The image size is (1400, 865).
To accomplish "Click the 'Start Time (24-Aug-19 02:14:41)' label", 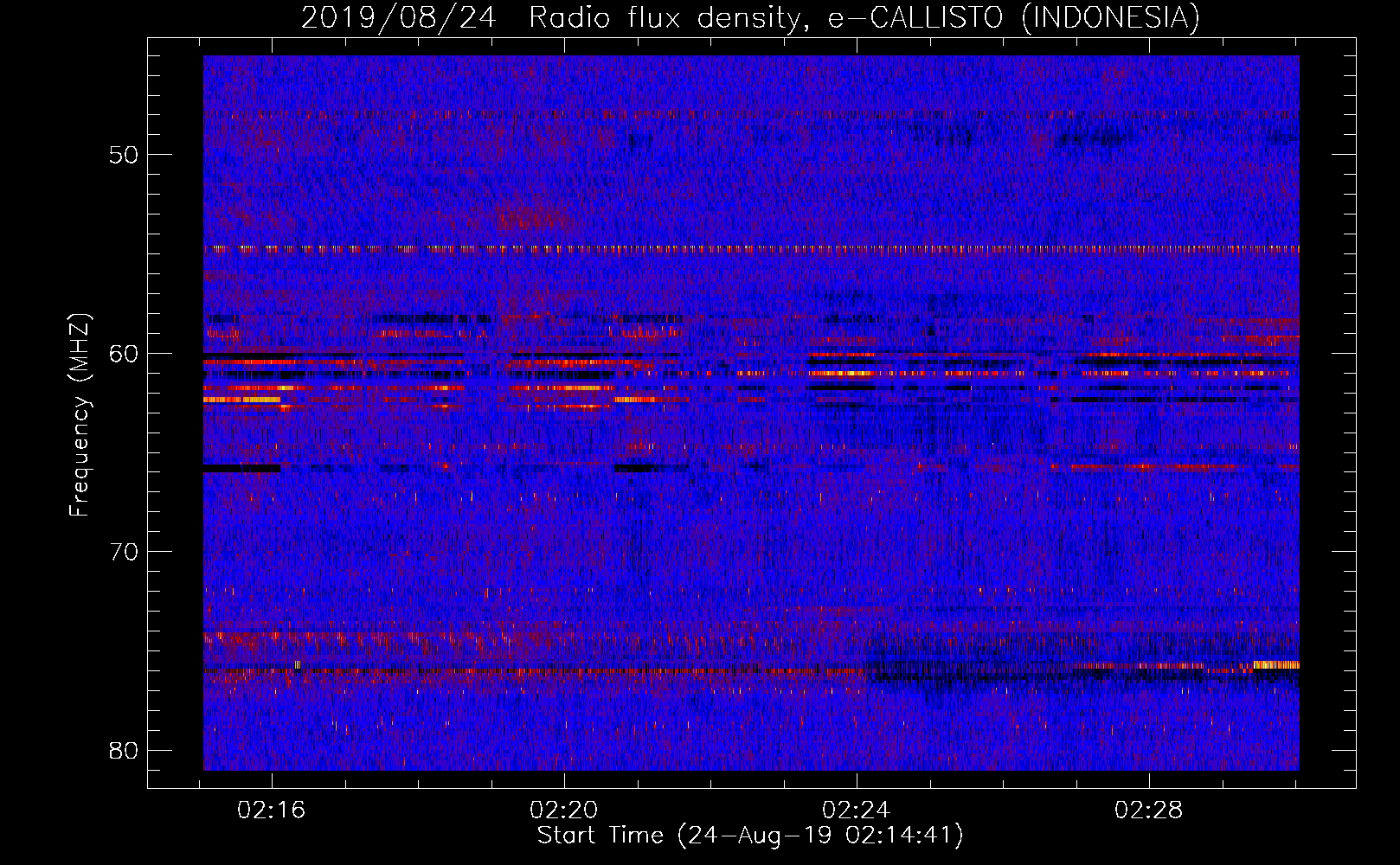I will 750,836.
